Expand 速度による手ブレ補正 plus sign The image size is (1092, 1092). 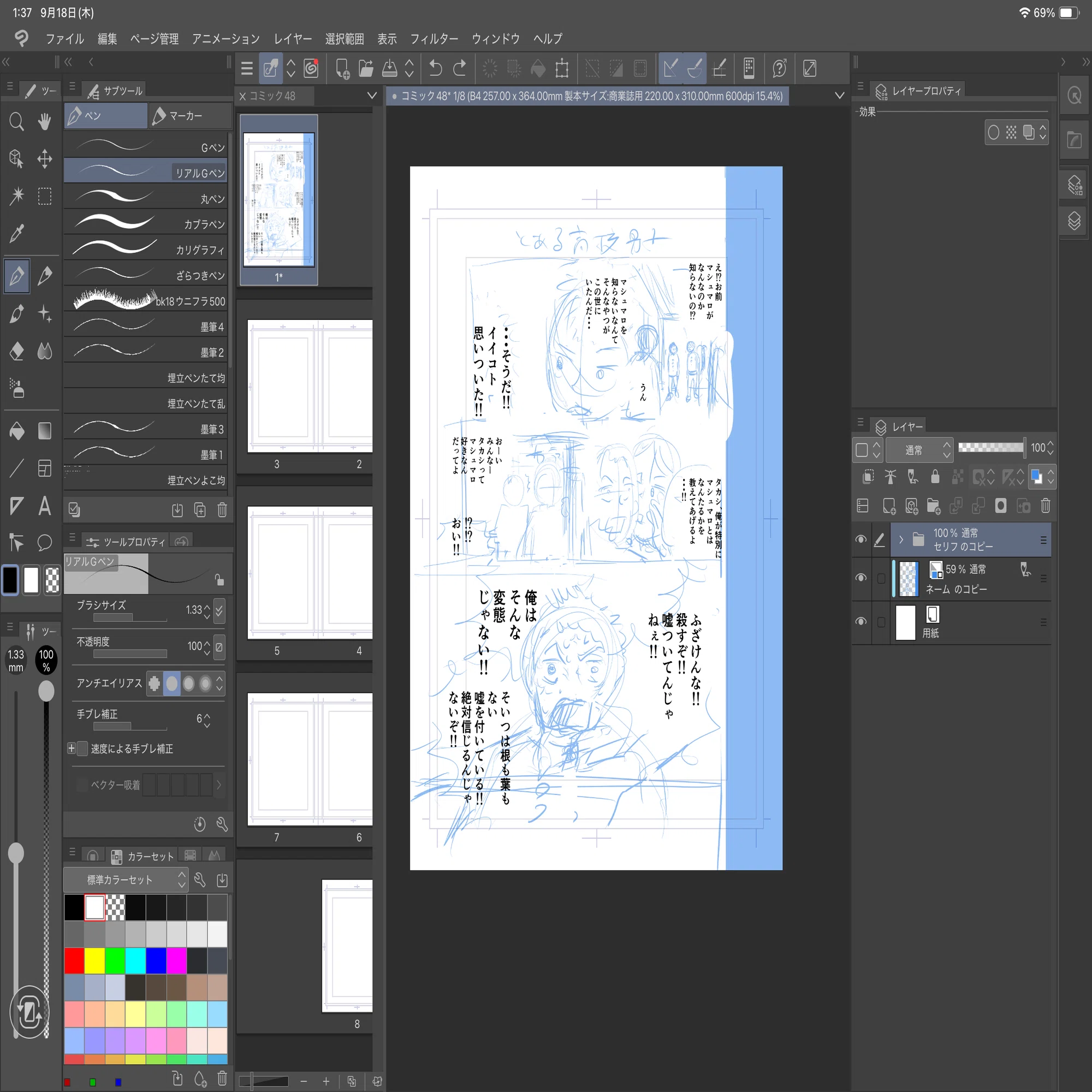[71, 749]
